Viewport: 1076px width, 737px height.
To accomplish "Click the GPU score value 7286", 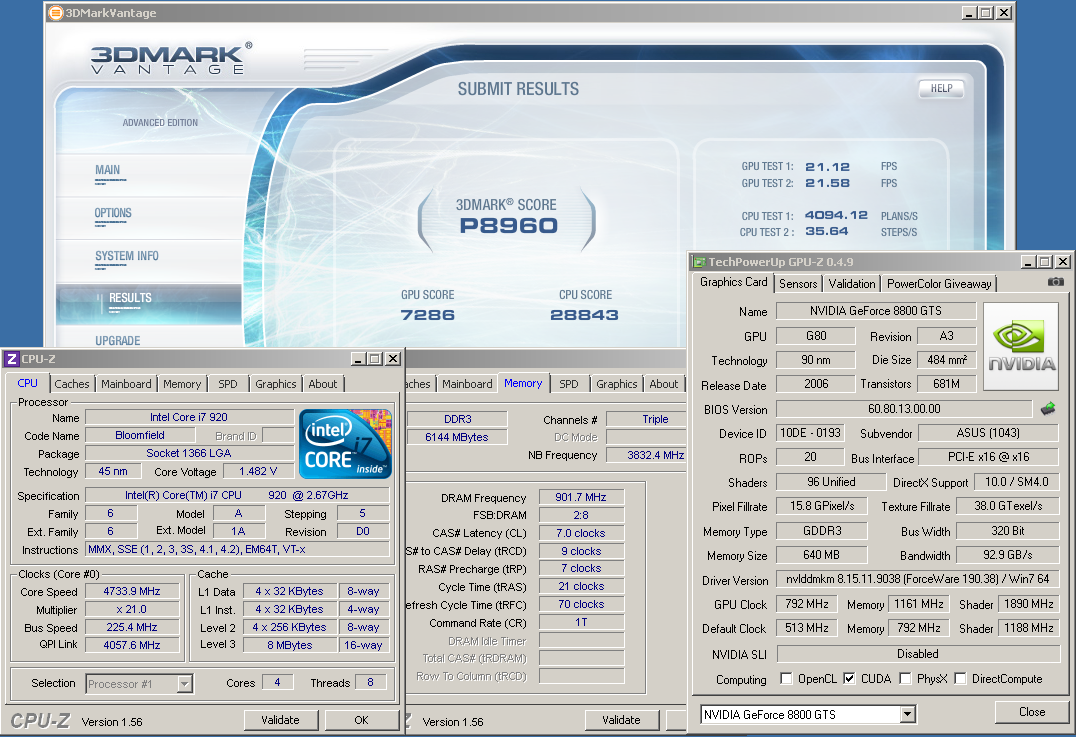I will [x=428, y=315].
